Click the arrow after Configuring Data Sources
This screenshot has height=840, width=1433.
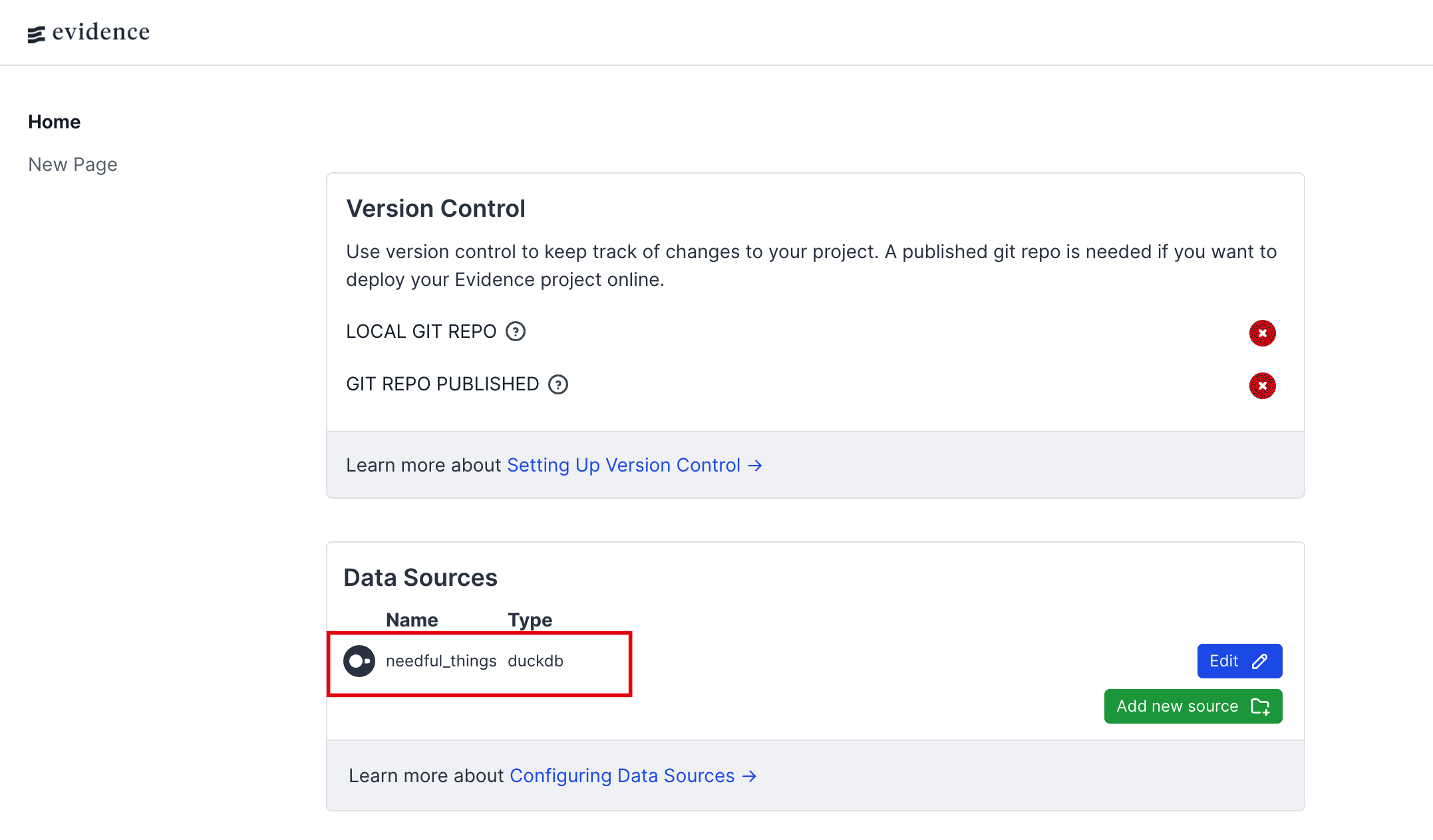click(750, 776)
